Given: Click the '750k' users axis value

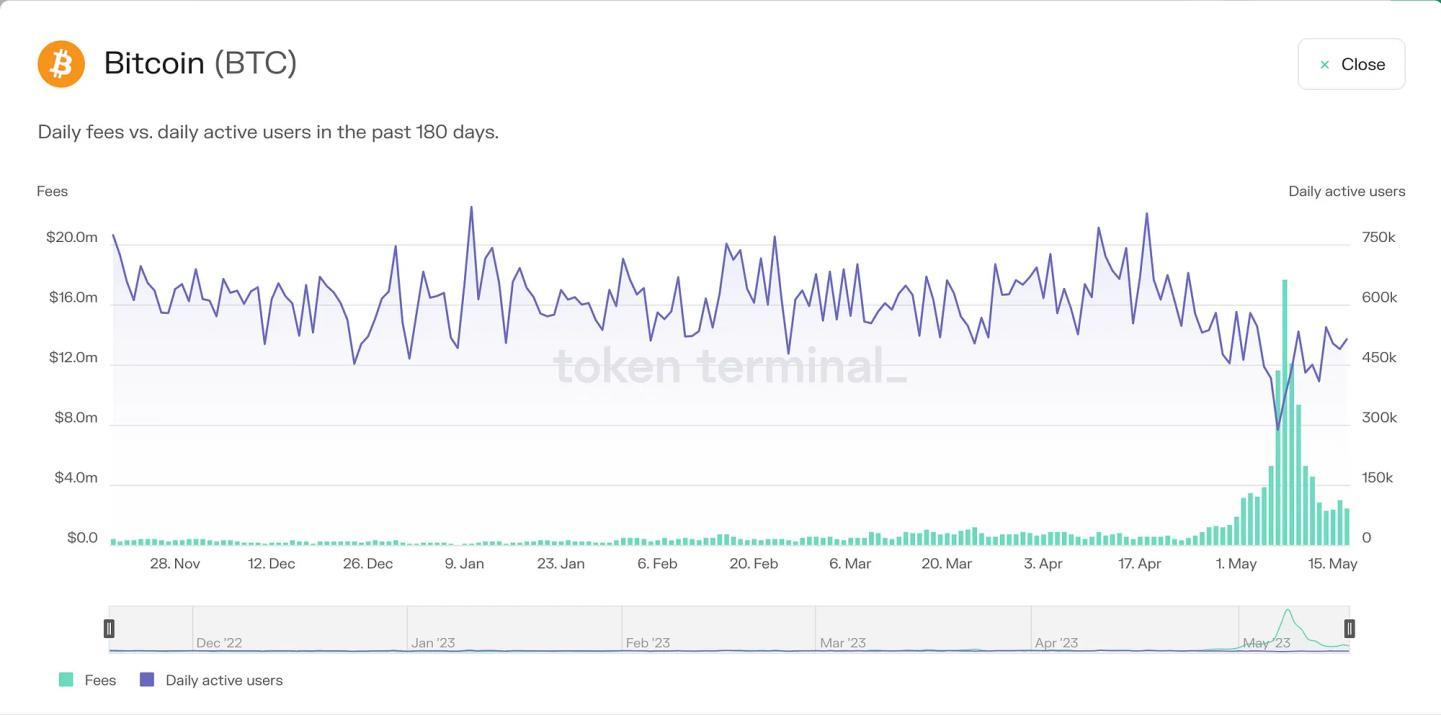Looking at the screenshot, I should tap(1379, 237).
